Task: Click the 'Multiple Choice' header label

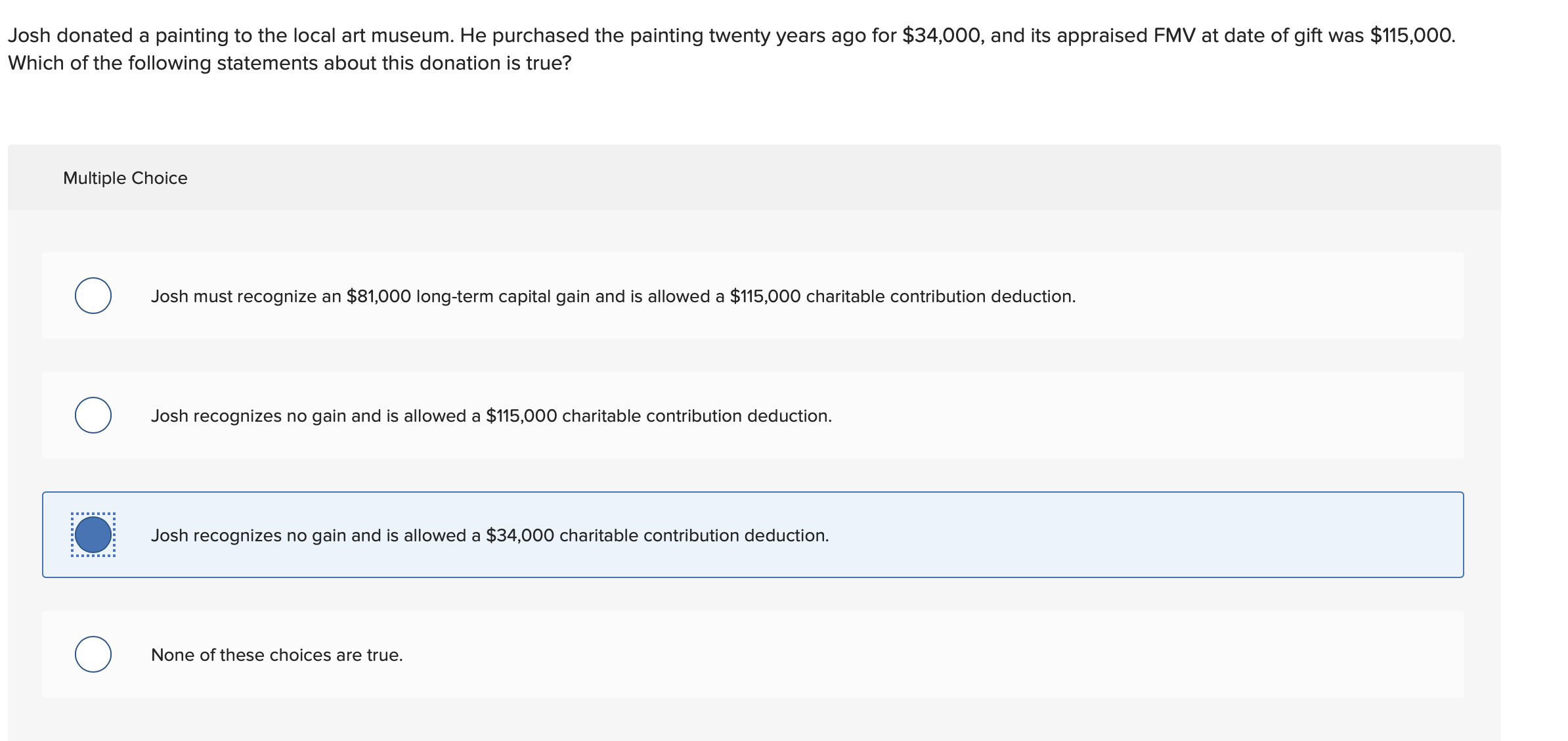Action: 125,177
